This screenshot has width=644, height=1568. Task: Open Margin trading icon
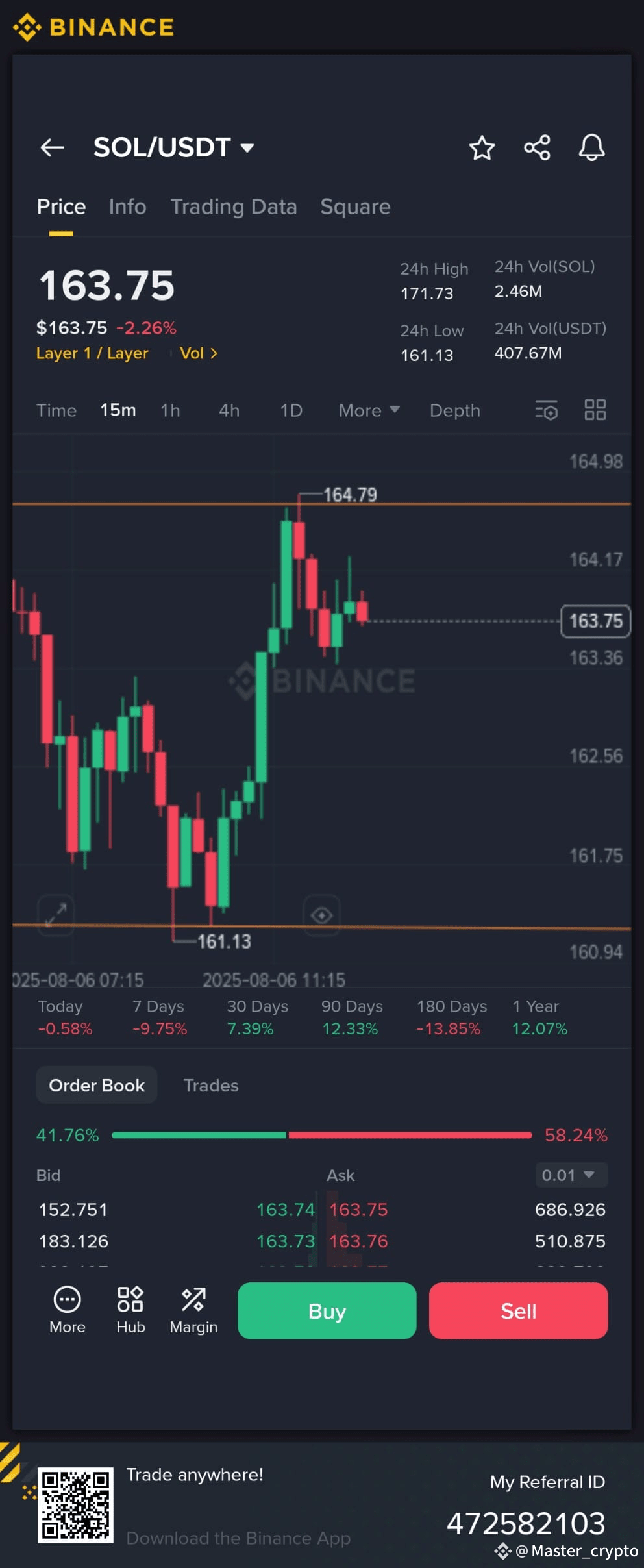tap(193, 1310)
